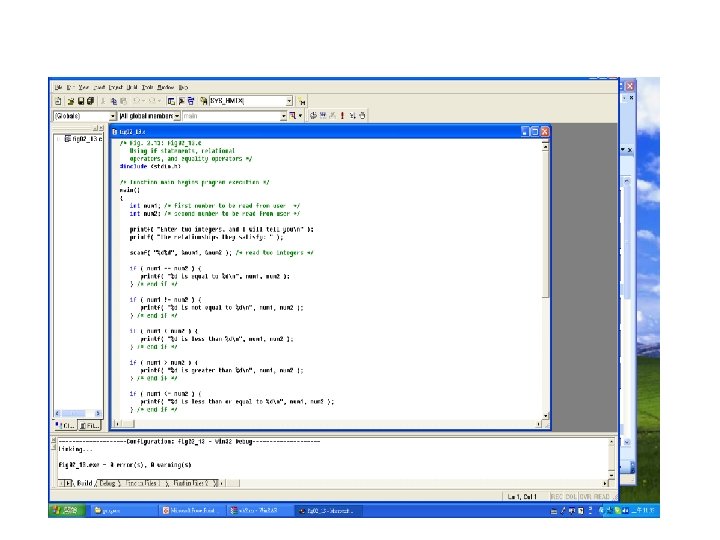The height and width of the screenshot is (540, 720).
Task: Expand the fig02_13 tree node
Action: coord(59,139)
